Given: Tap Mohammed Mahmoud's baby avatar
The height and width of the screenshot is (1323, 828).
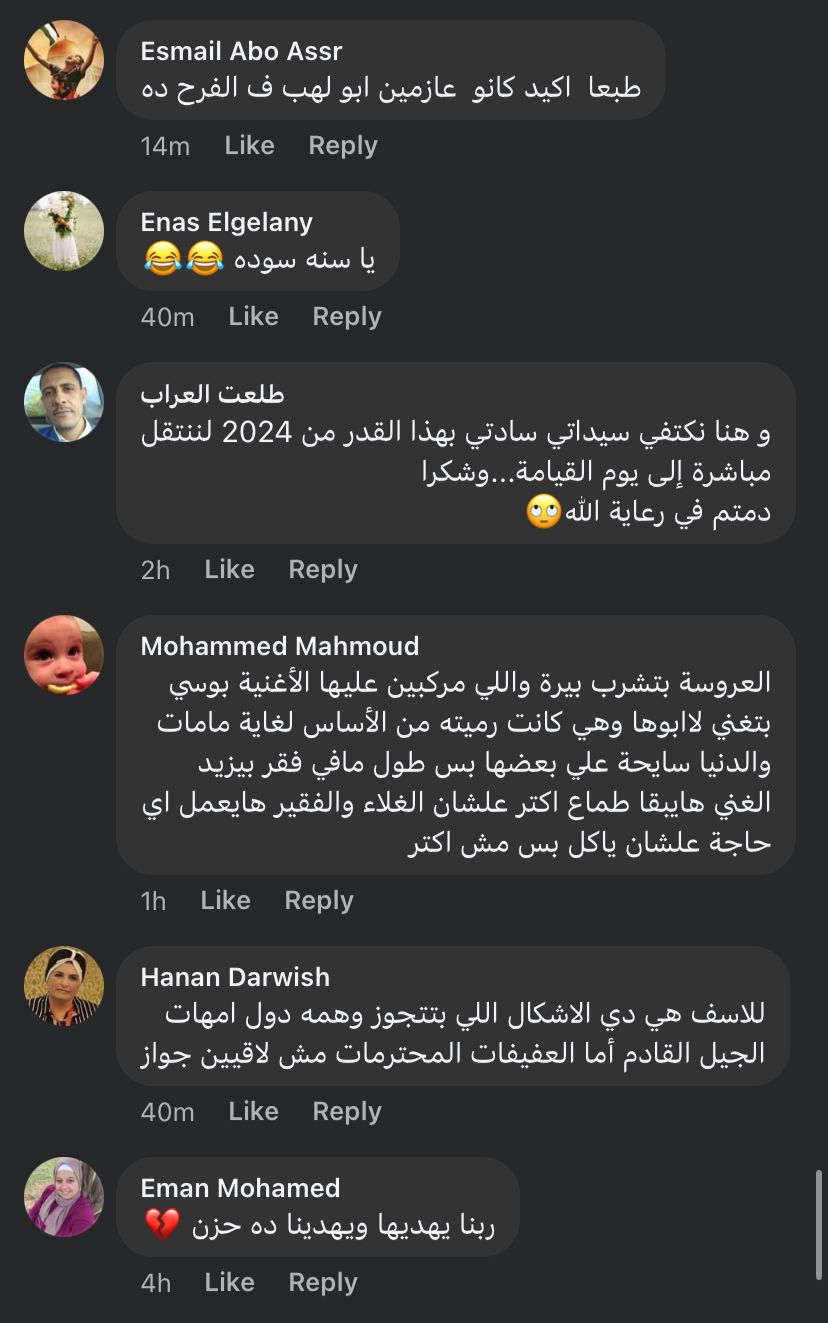Looking at the screenshot, I should [64, 655].
